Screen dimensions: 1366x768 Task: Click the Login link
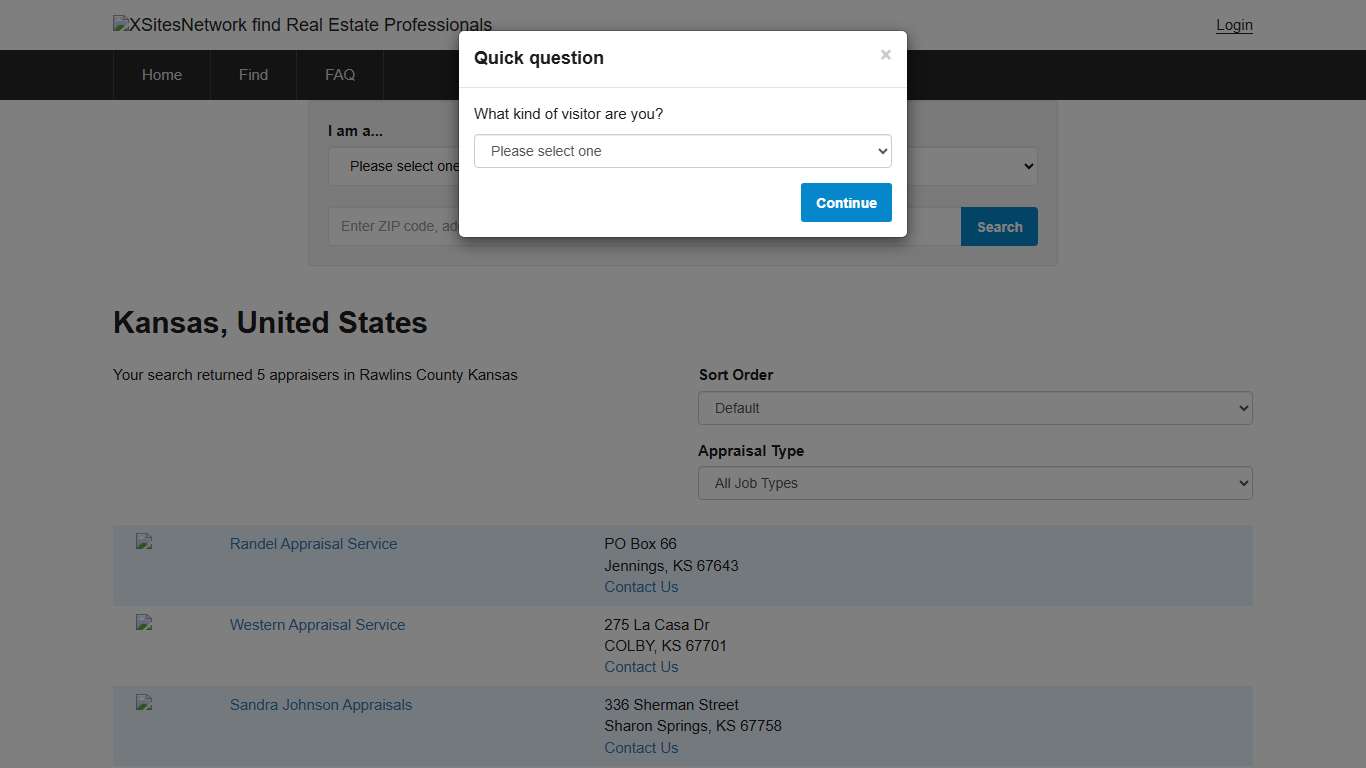click(1234, 25)
